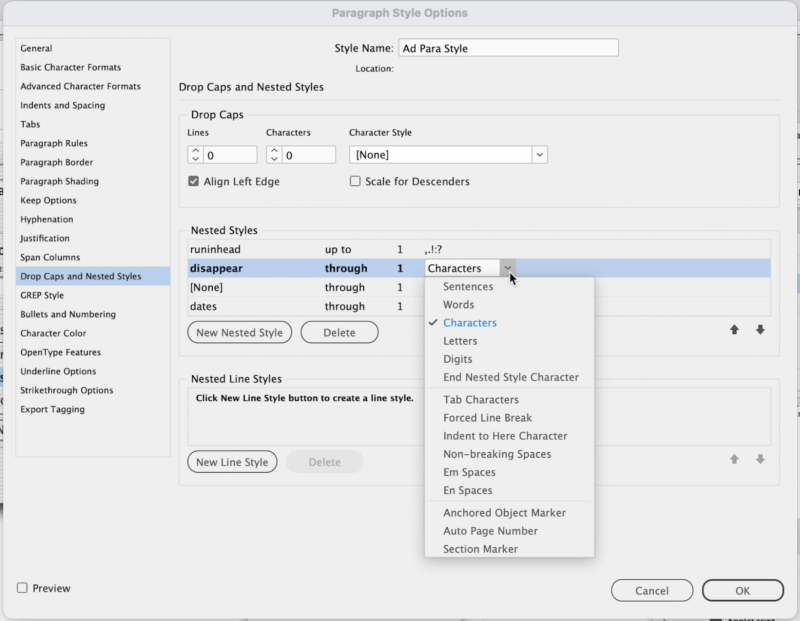Select the runinhead nested style row
The height and width of the screenshot is (621, 800).
coord(479,249)
